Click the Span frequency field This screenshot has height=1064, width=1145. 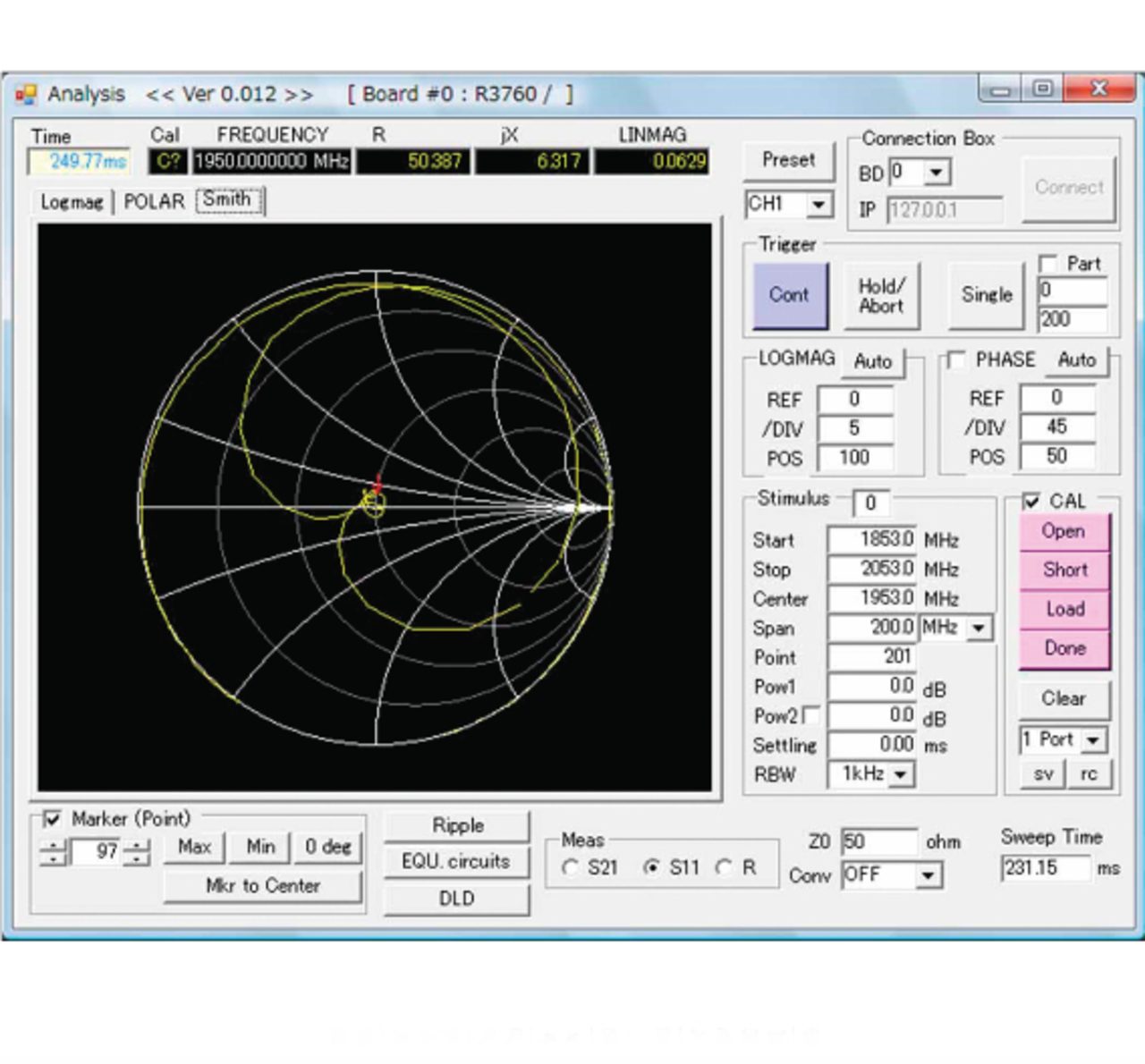point(871,628)
